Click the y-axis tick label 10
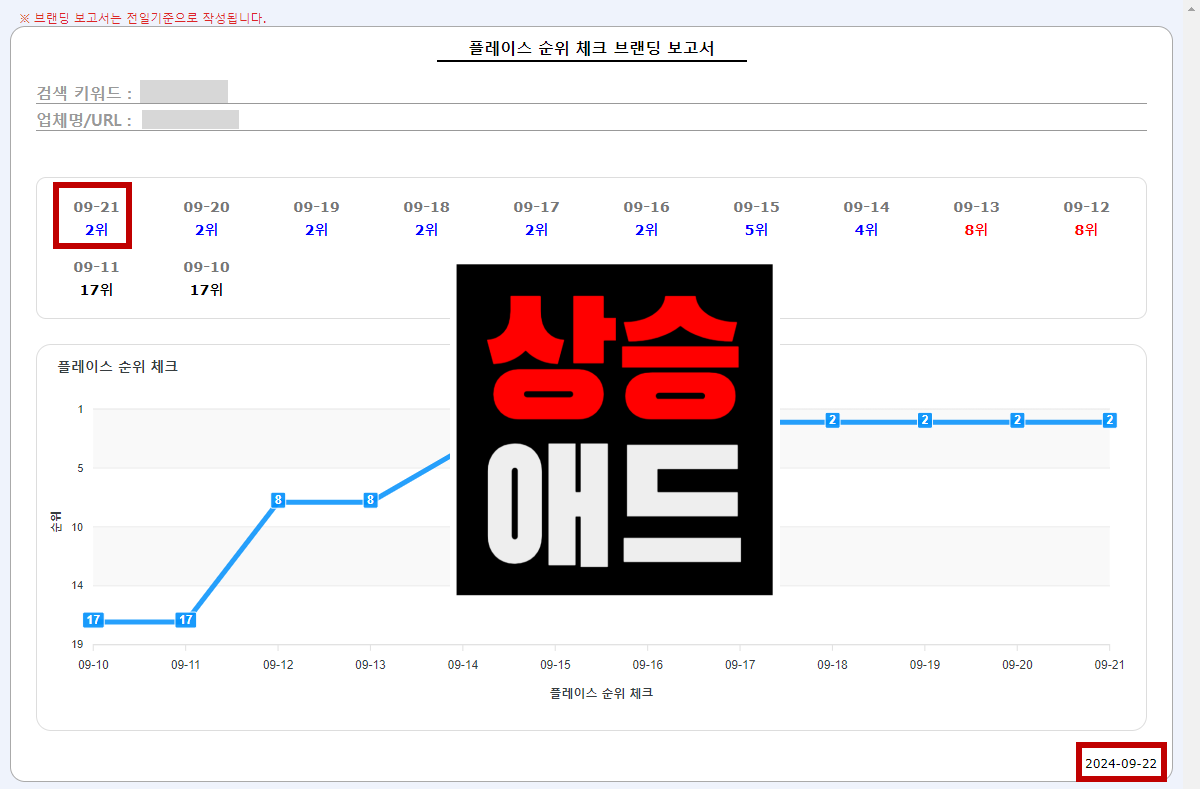 (78, 527)
